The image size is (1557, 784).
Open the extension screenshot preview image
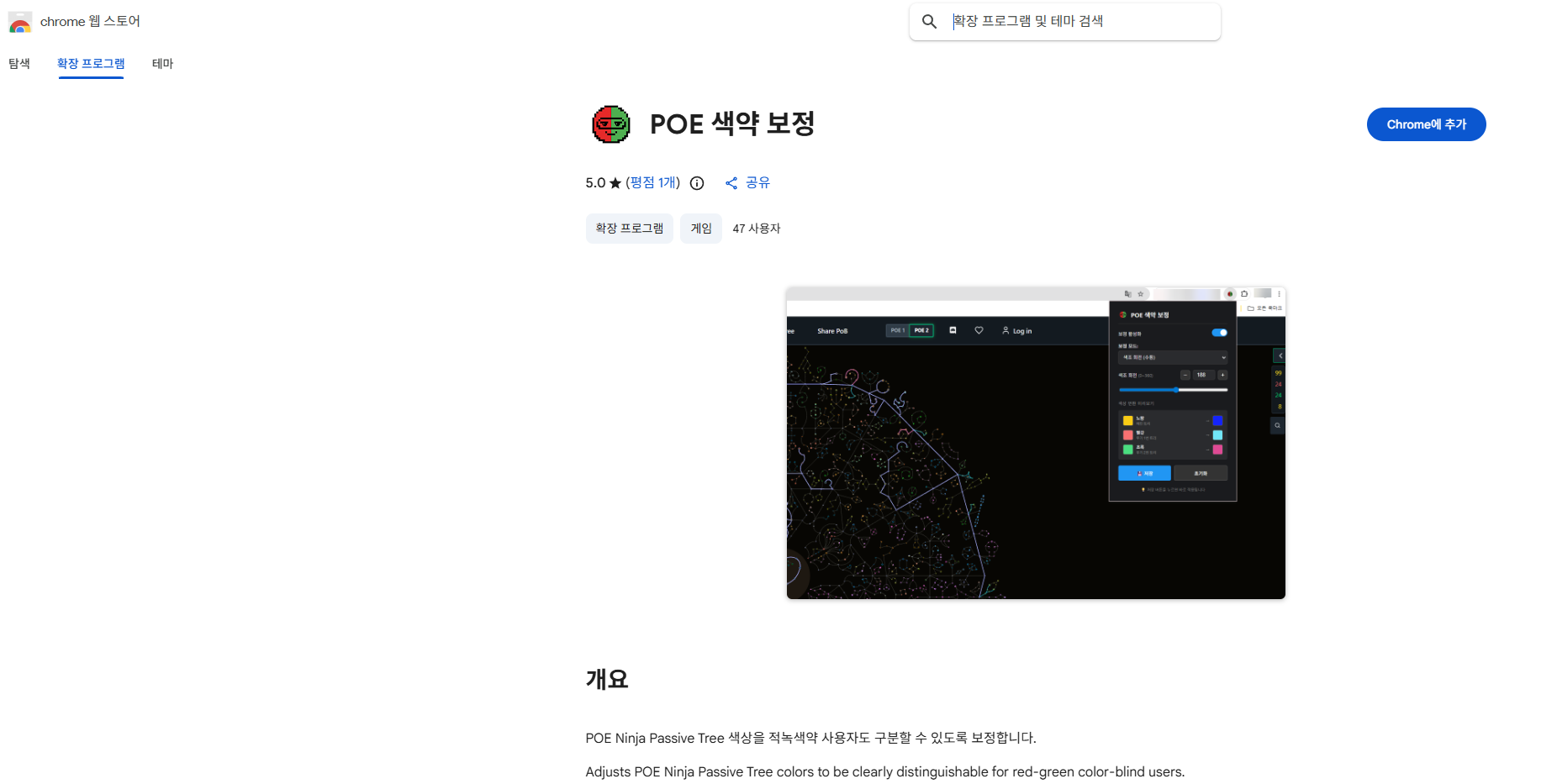1036,443
